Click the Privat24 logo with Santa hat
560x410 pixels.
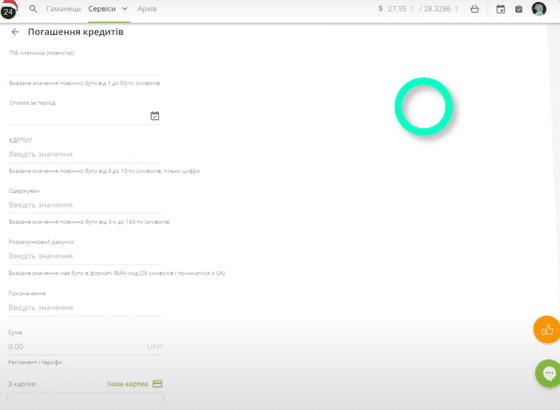coord(9,10)
